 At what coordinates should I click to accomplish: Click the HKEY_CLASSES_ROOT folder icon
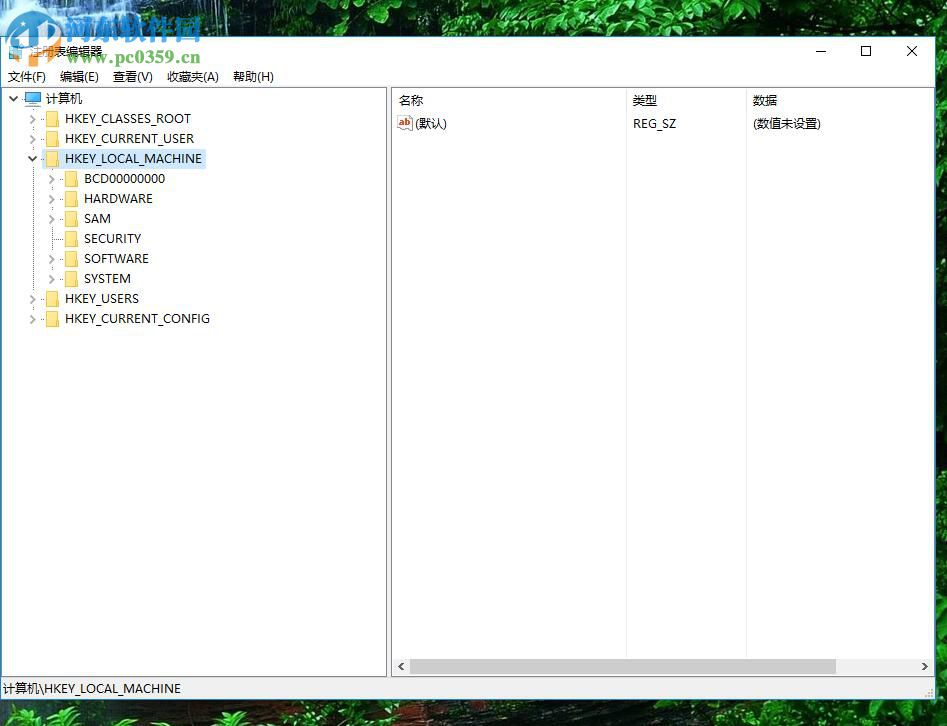point(53,119)
